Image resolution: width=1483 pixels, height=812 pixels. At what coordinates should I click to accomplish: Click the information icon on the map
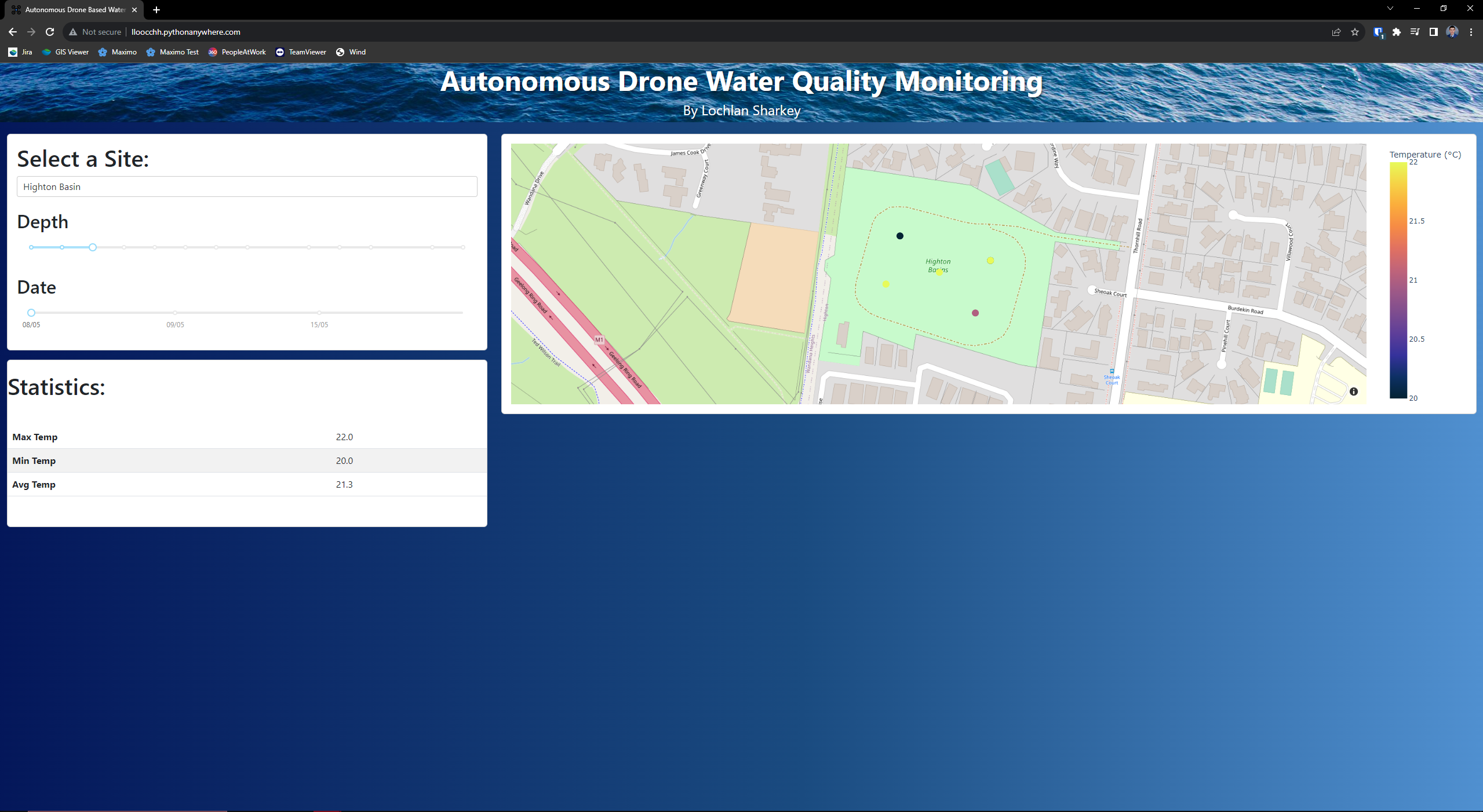[1354, 391]
